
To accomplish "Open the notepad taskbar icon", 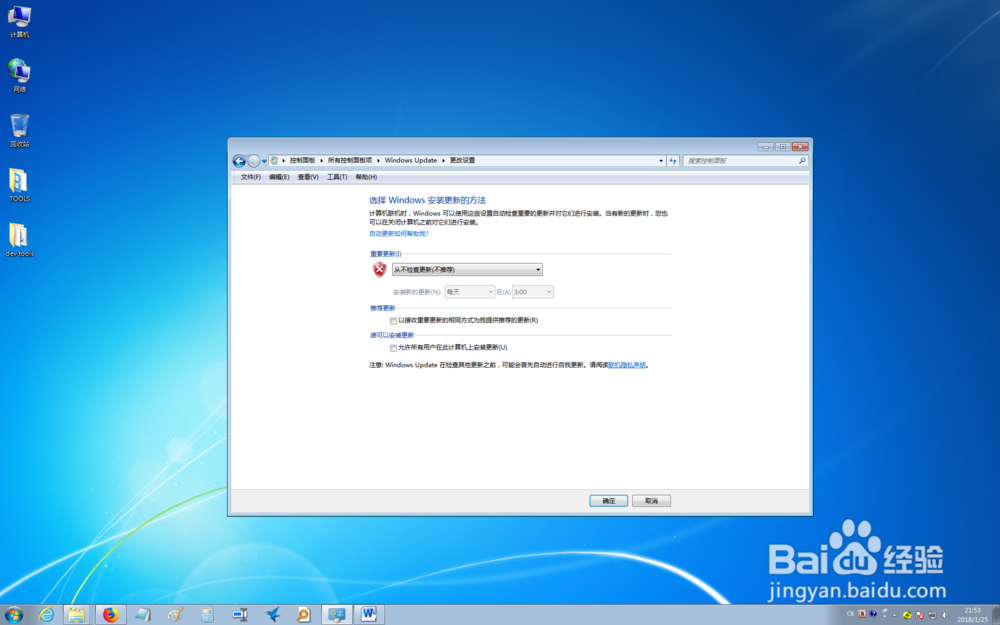I will pos(143,615).
